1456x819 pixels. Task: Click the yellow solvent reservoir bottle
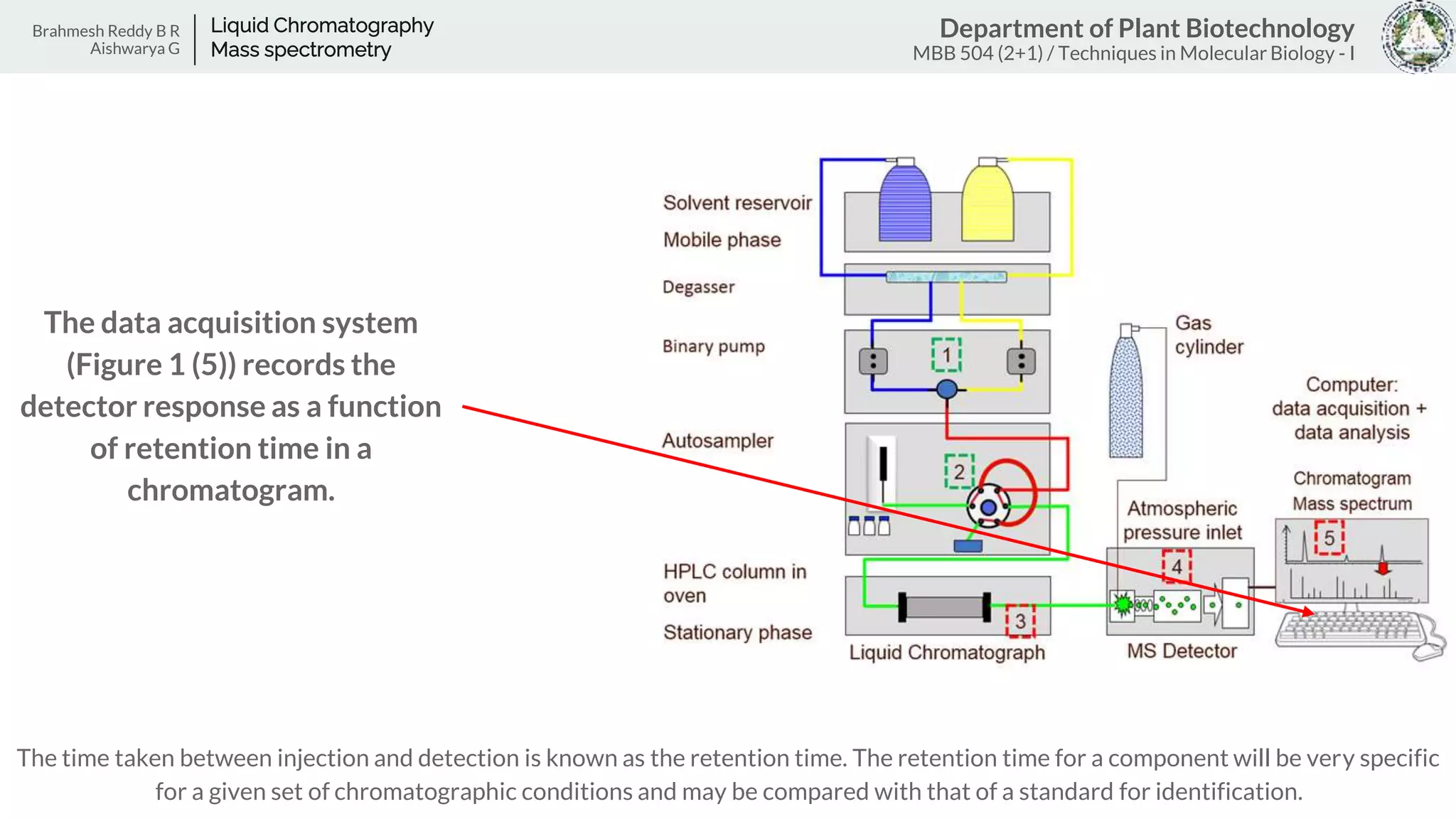click(x=987, y=205)
